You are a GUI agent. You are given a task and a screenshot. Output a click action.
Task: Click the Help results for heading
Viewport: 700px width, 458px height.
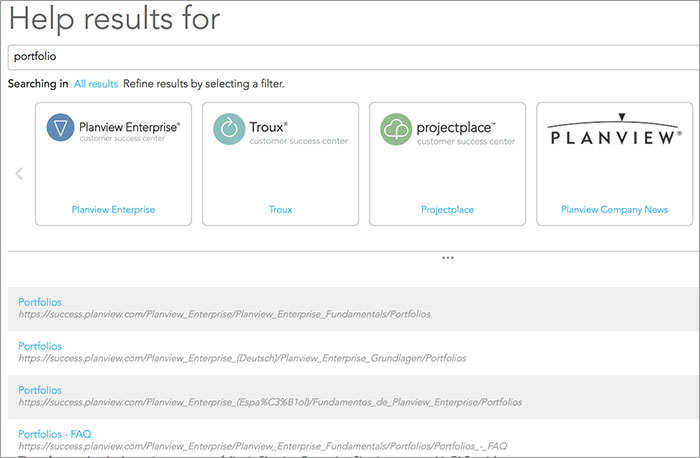click(x=115, y=19)
